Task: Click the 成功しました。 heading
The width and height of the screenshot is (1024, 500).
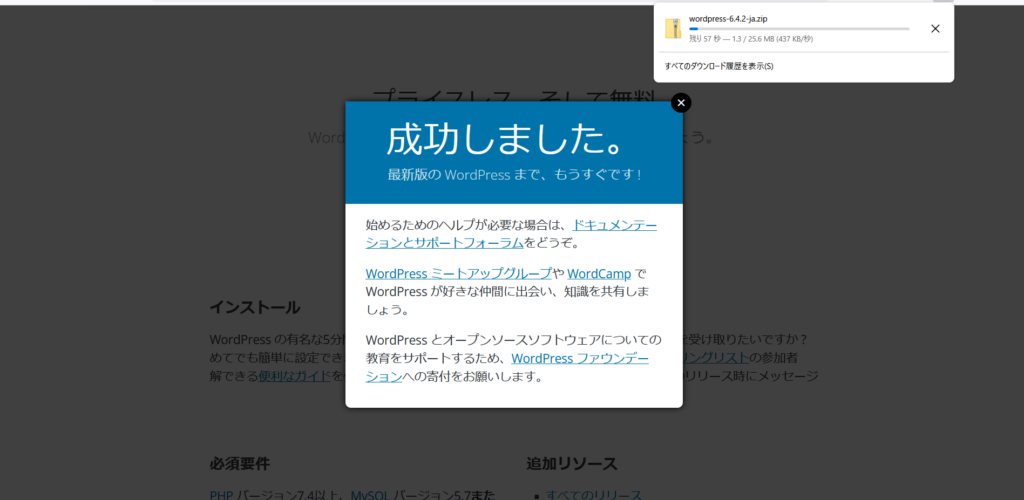Action: (504, 139)
